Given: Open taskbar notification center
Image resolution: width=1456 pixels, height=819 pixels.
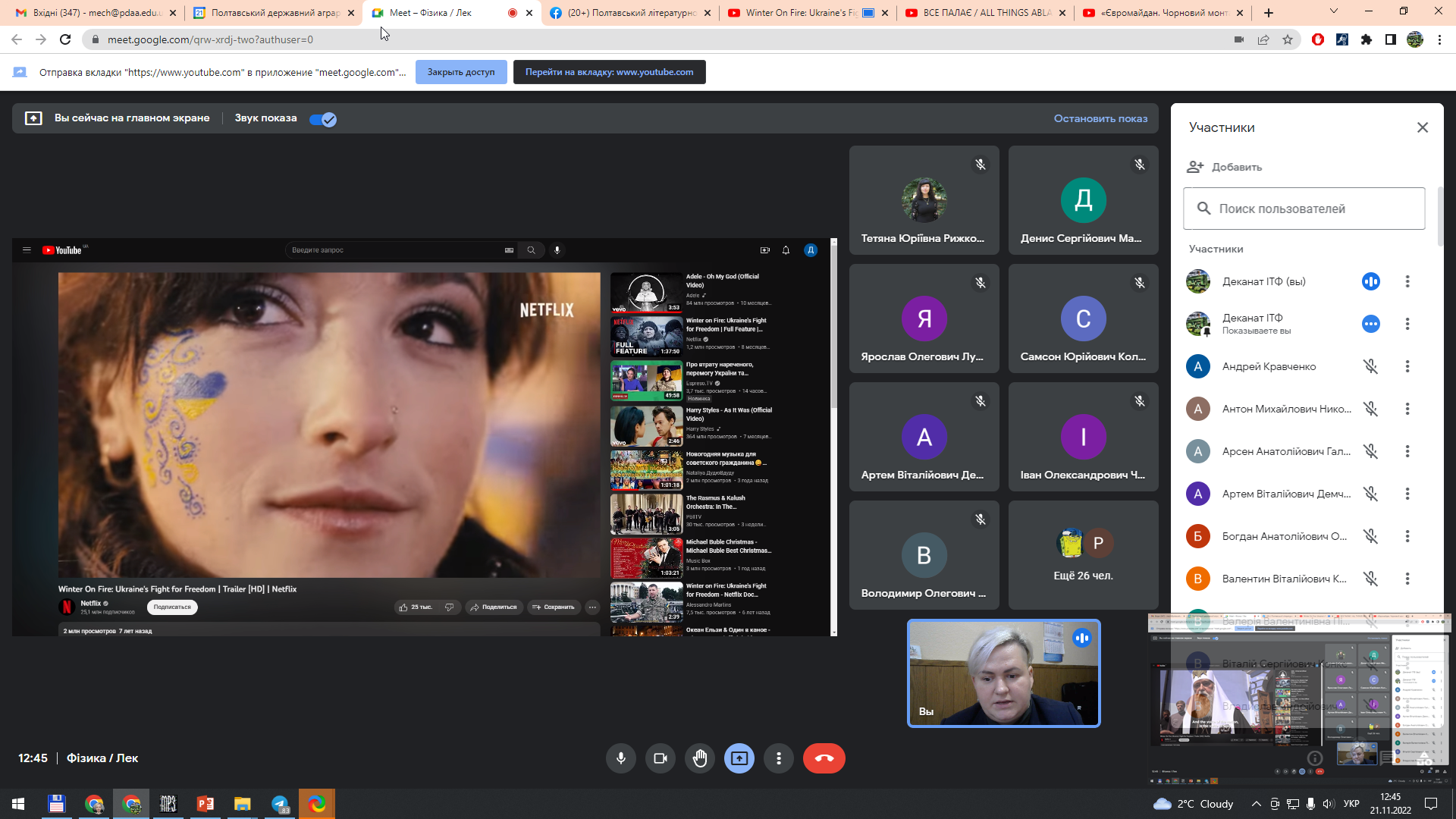Looking at the screenshot, I should (x=1431, y=804).
